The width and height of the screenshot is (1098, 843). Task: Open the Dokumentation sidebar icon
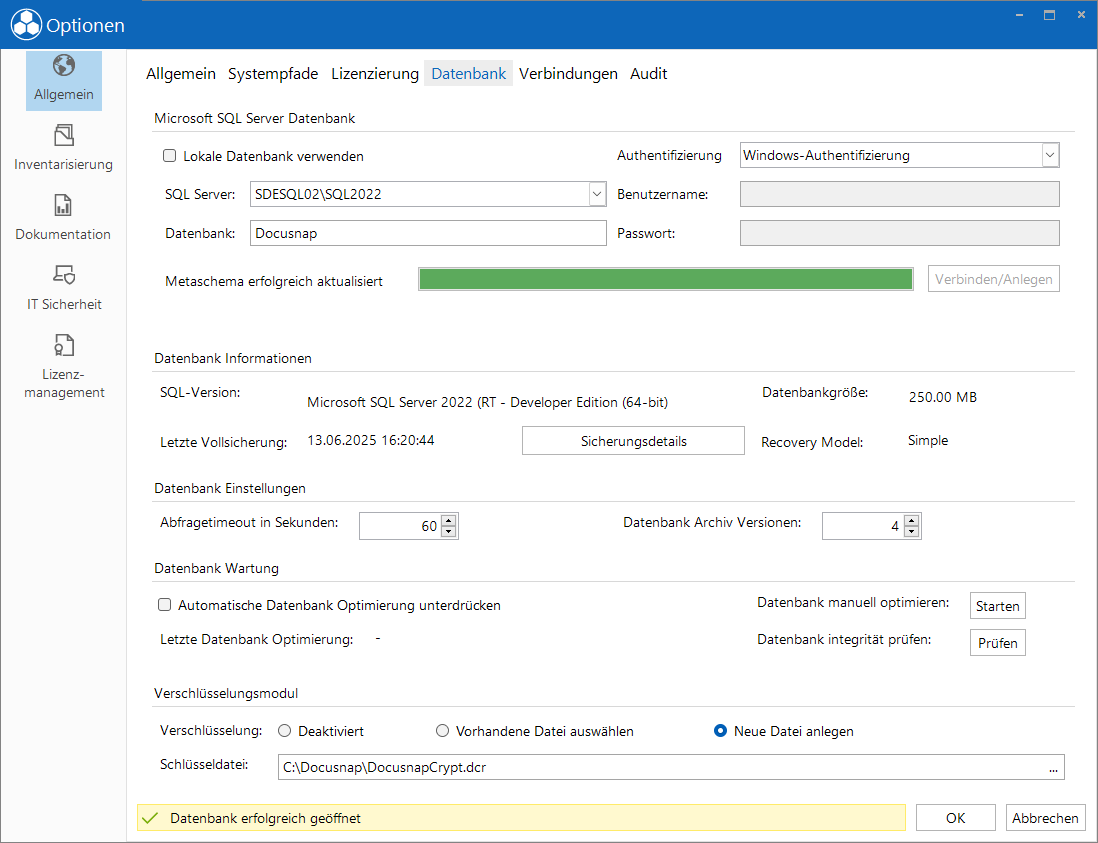(63, 205)
